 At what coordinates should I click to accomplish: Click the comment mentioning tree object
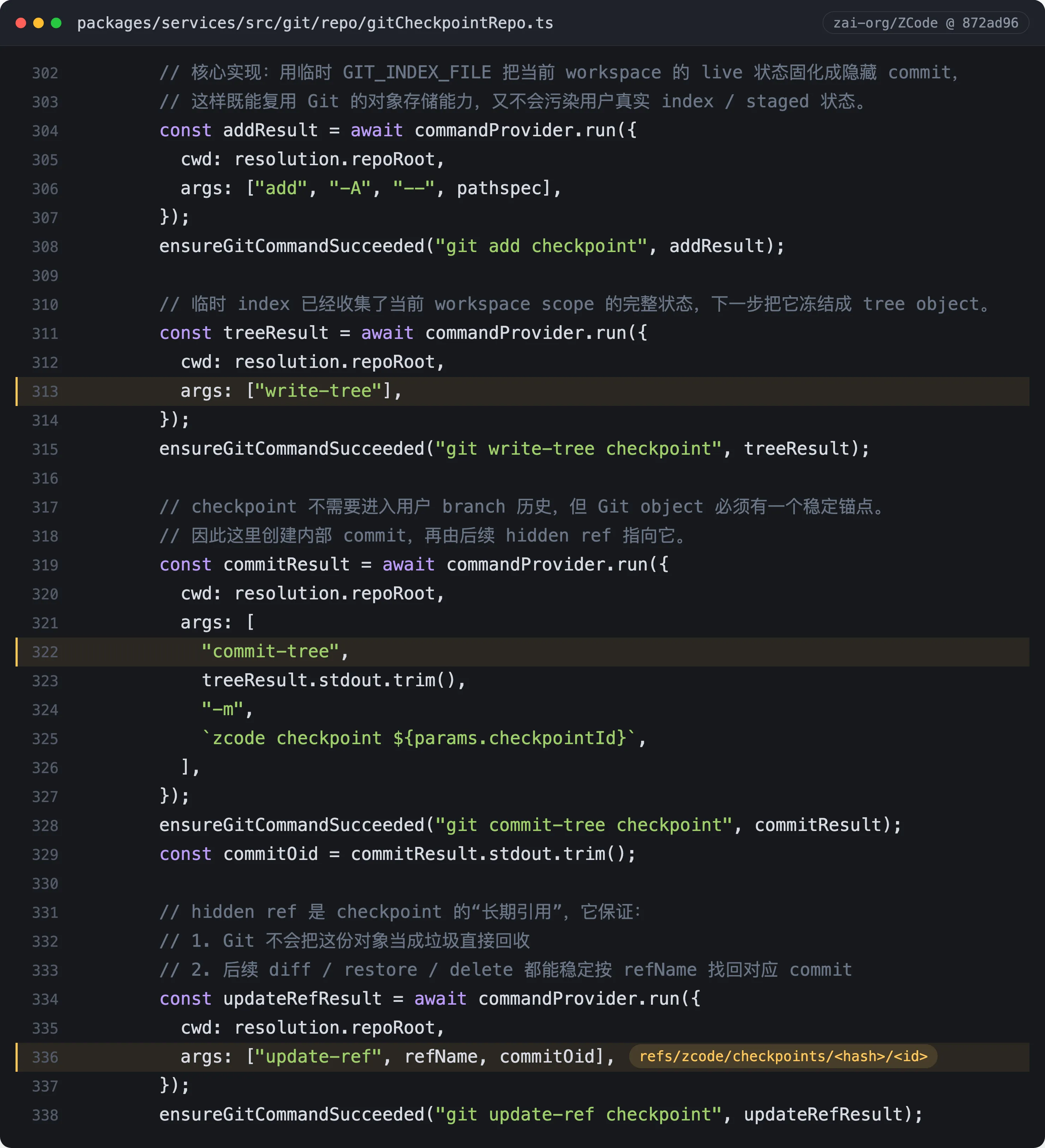coord(575,304)
